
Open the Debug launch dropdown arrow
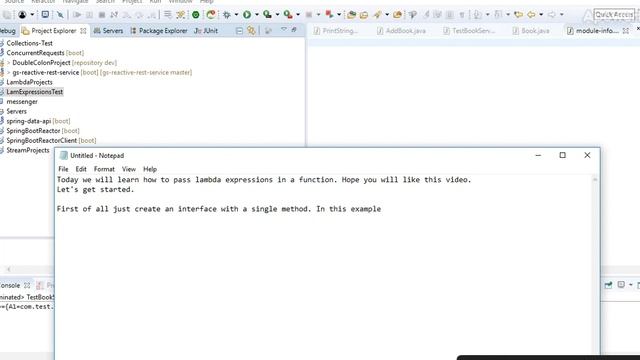[x=236, y=15]
